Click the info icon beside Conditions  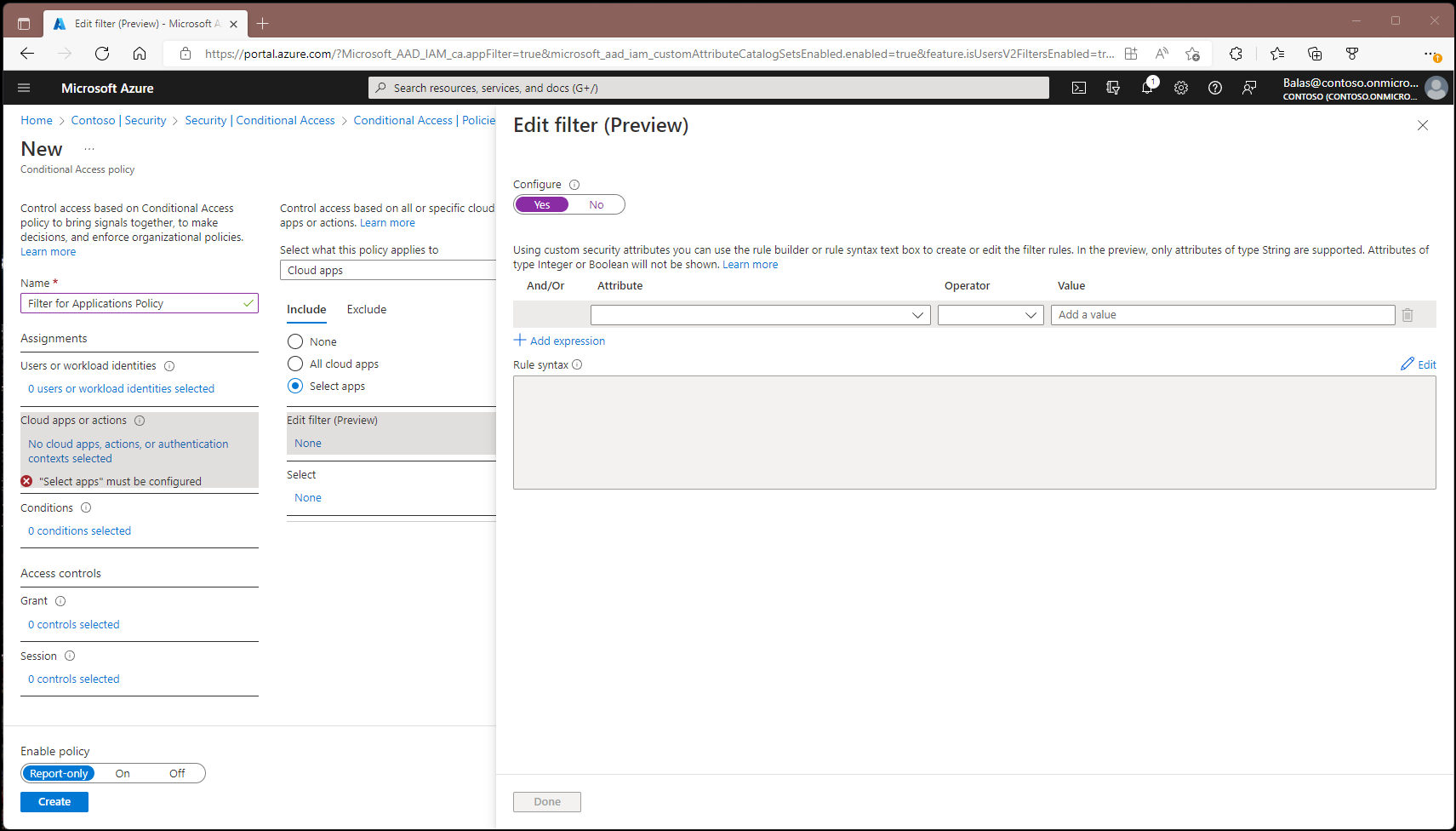click(x=86, y=507)
